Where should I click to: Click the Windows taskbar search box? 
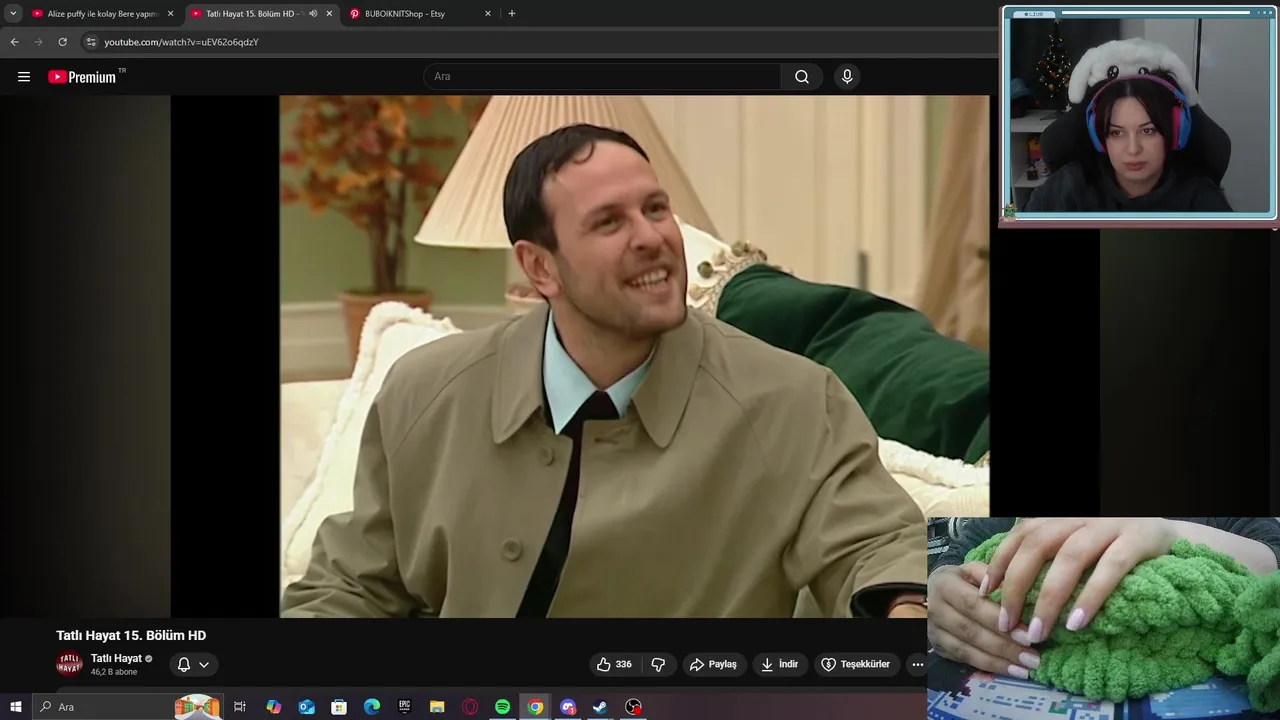128,707
